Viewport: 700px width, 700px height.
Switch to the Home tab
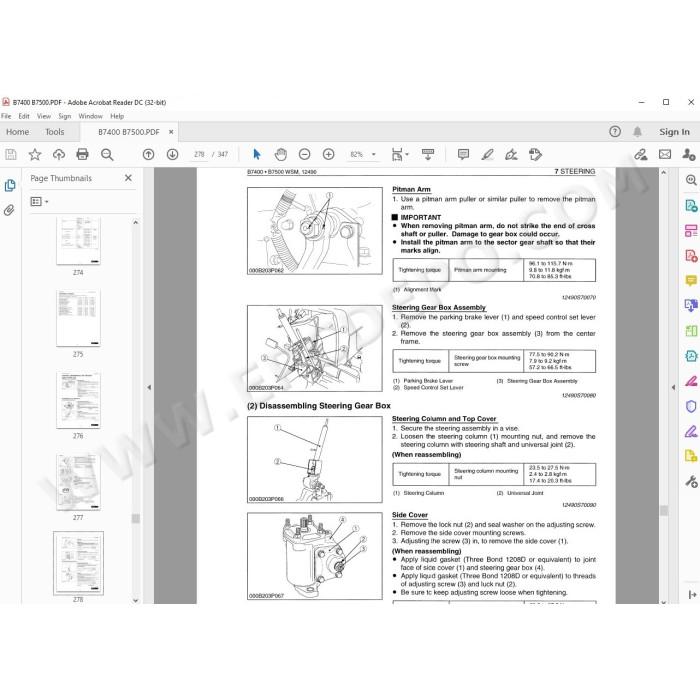click(18, 132)
